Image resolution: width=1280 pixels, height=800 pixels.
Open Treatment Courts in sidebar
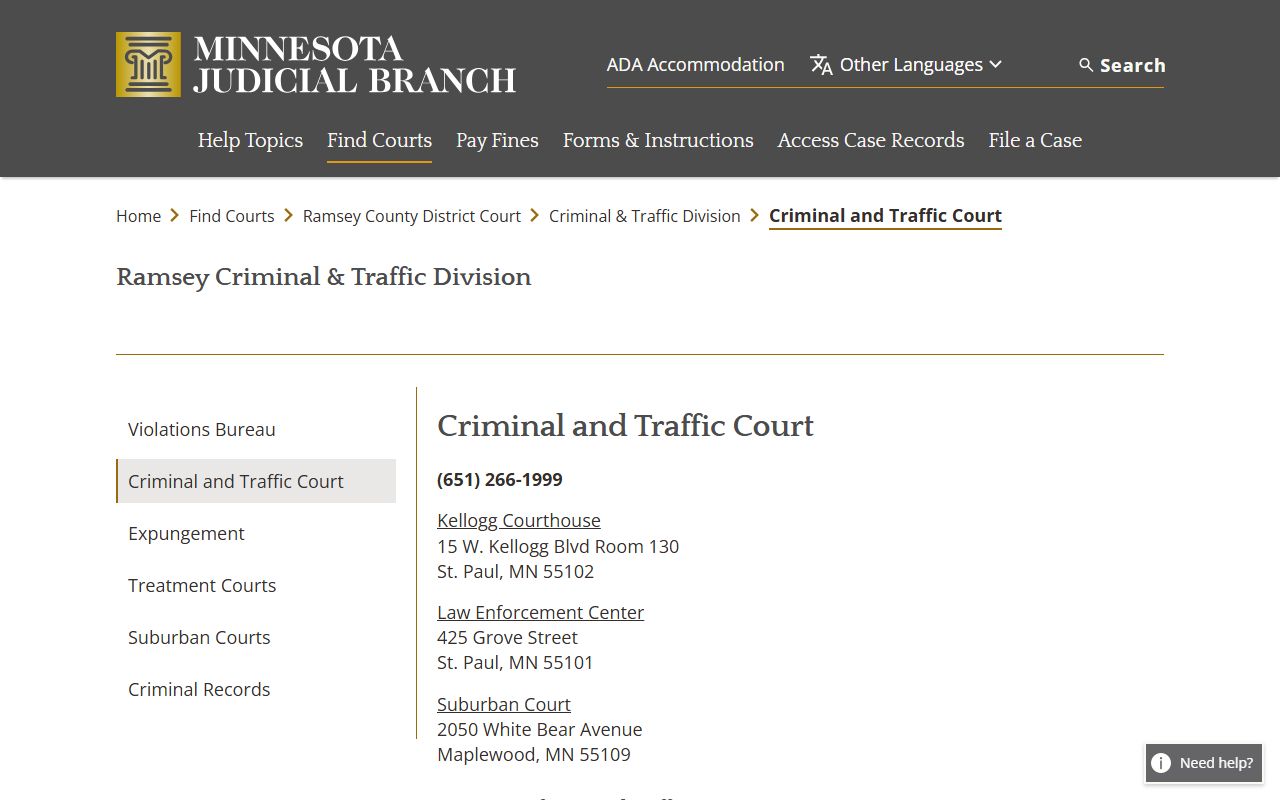click(x=256, y=585)
